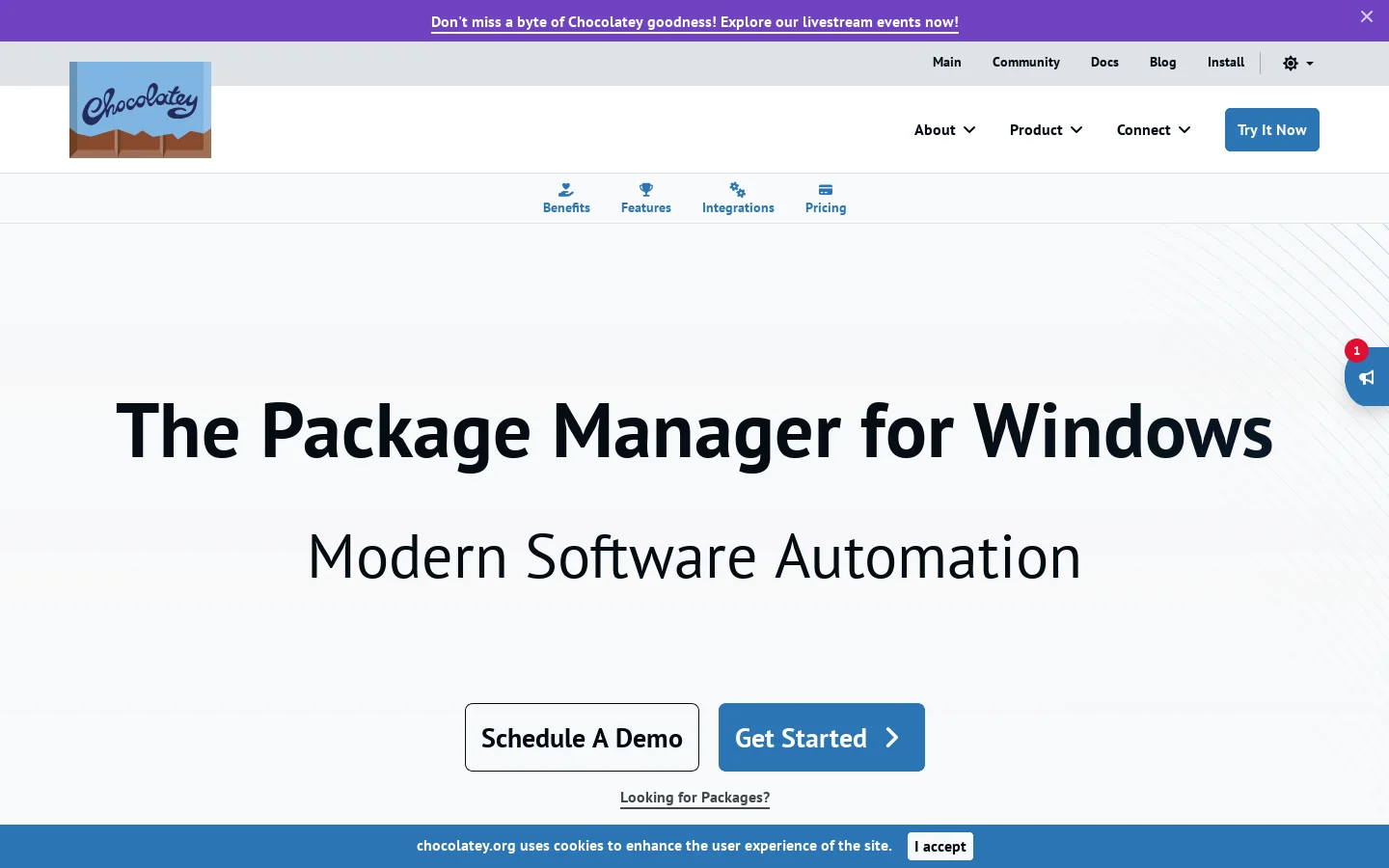Screen dimensions: 1389x868
Task: Expand the Product menu
Action: point(1047,130)
